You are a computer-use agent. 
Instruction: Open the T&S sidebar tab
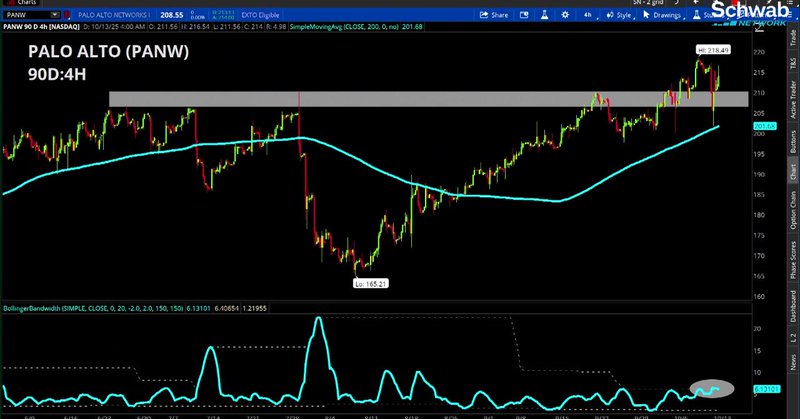point(793,63)
